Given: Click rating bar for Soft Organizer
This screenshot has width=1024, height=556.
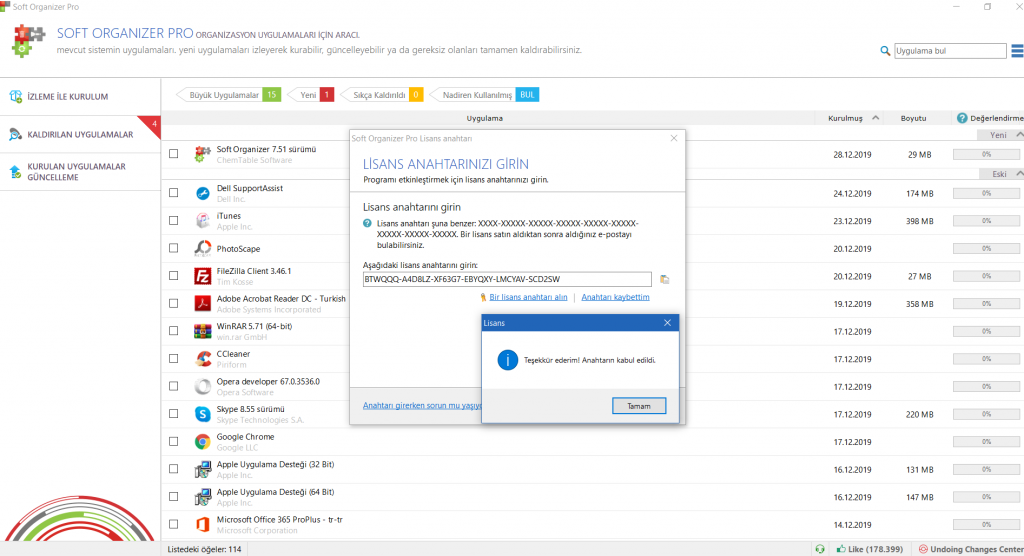Looking at the screenshot, I should coord(986,154).
